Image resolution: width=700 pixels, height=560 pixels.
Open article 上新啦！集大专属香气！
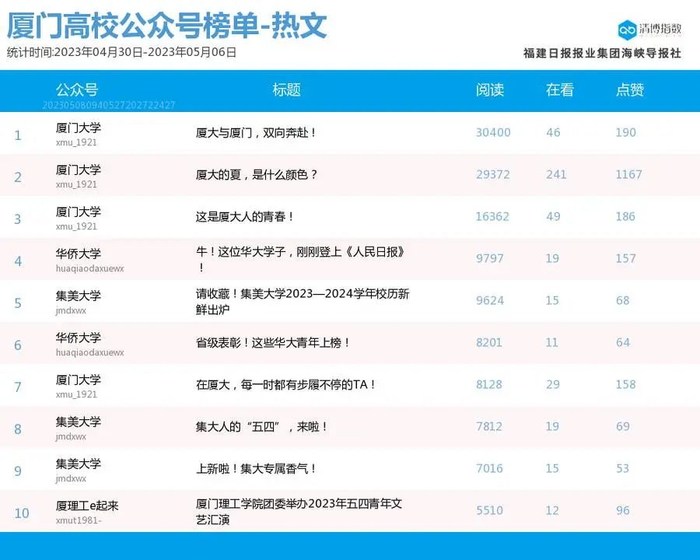coord(256,468)
